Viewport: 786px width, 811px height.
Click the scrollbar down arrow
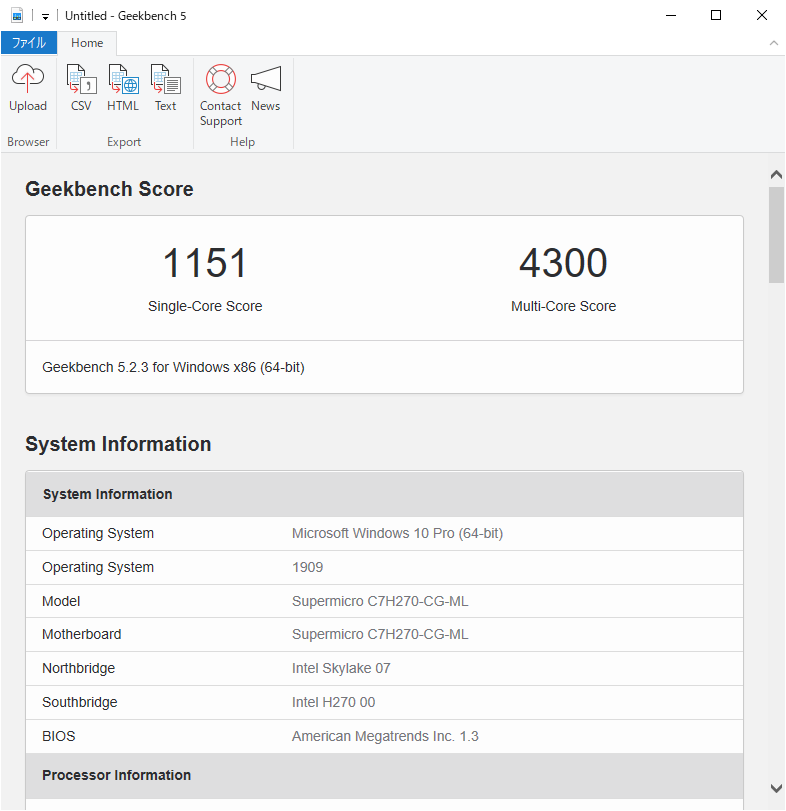(776, 788)
